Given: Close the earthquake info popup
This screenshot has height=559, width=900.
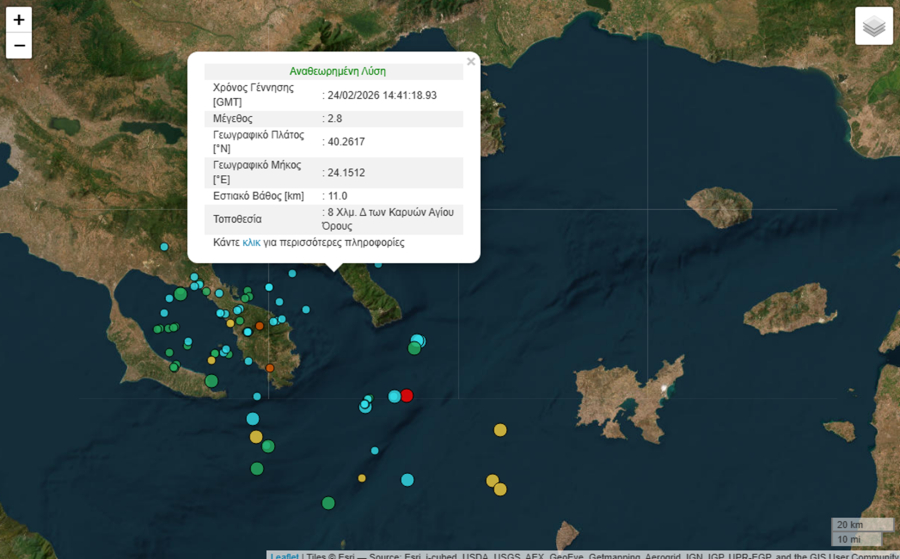Looking at the screenshot, I should [x=471, y=62].
